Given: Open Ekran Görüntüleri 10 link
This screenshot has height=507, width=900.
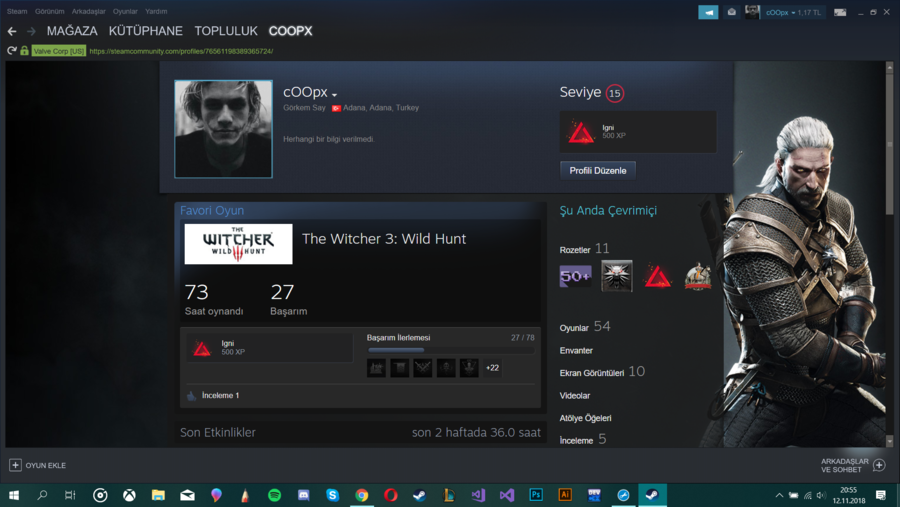Looking at the screenshot, I should 602,372.
